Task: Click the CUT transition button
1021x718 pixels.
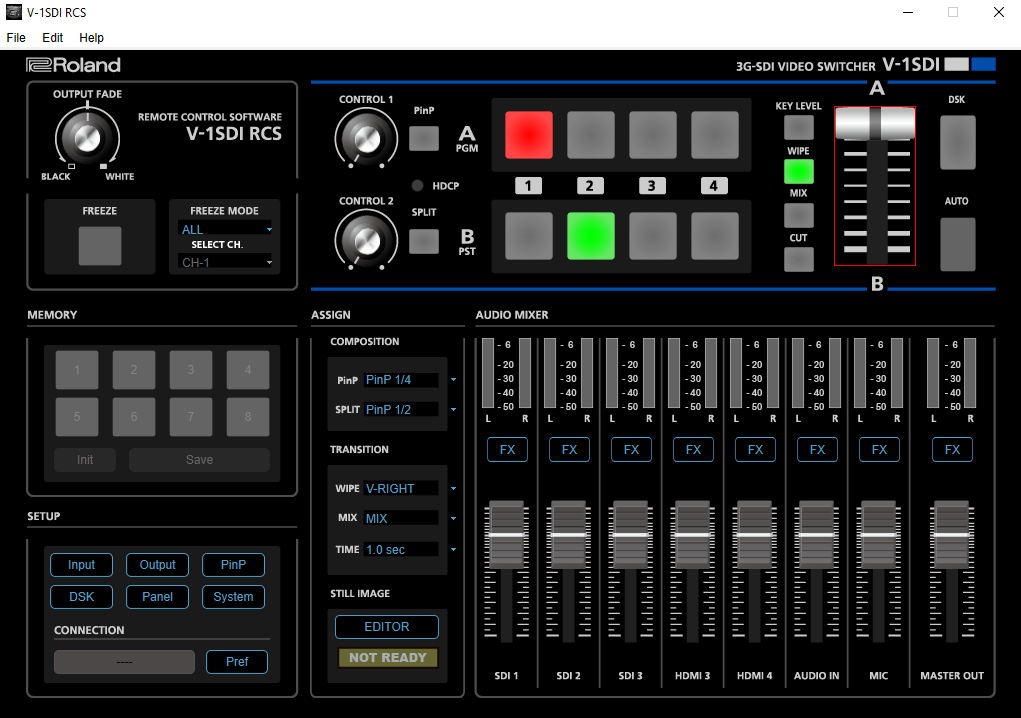Action: (798, 259)
